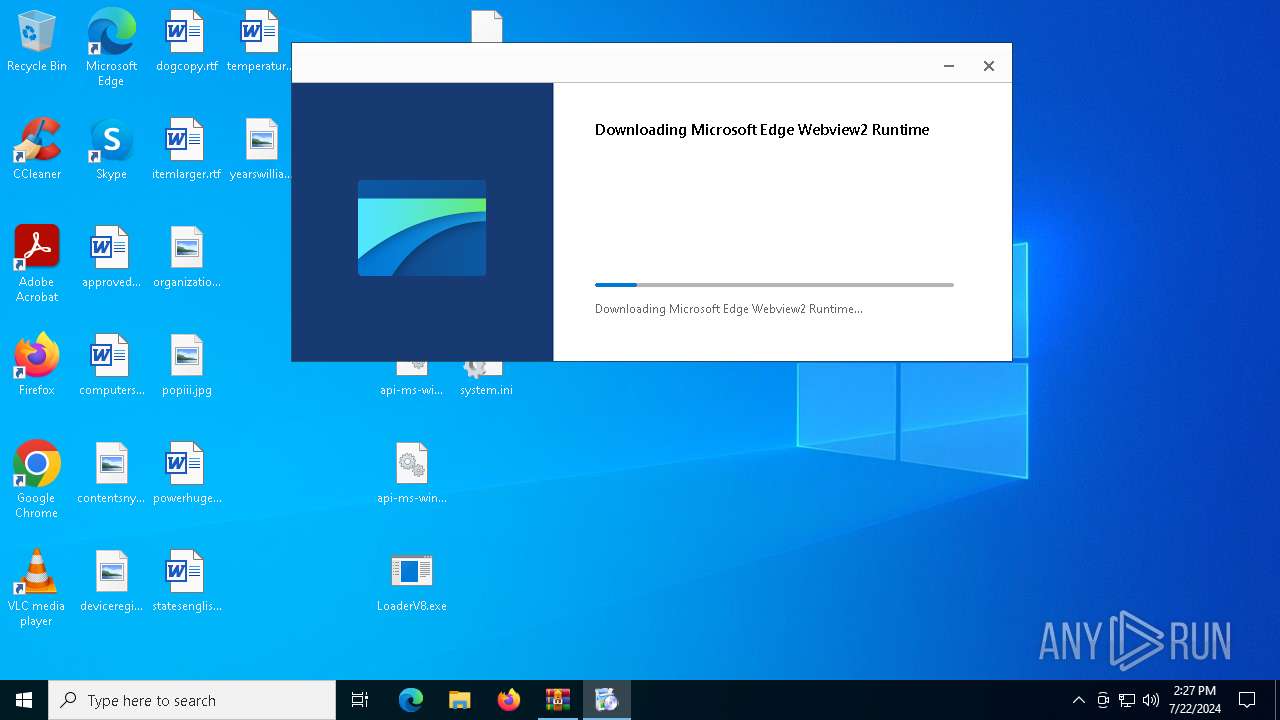
Task: Select the computers... Word document
Action: pyautogui.click(x=111, y=366)
